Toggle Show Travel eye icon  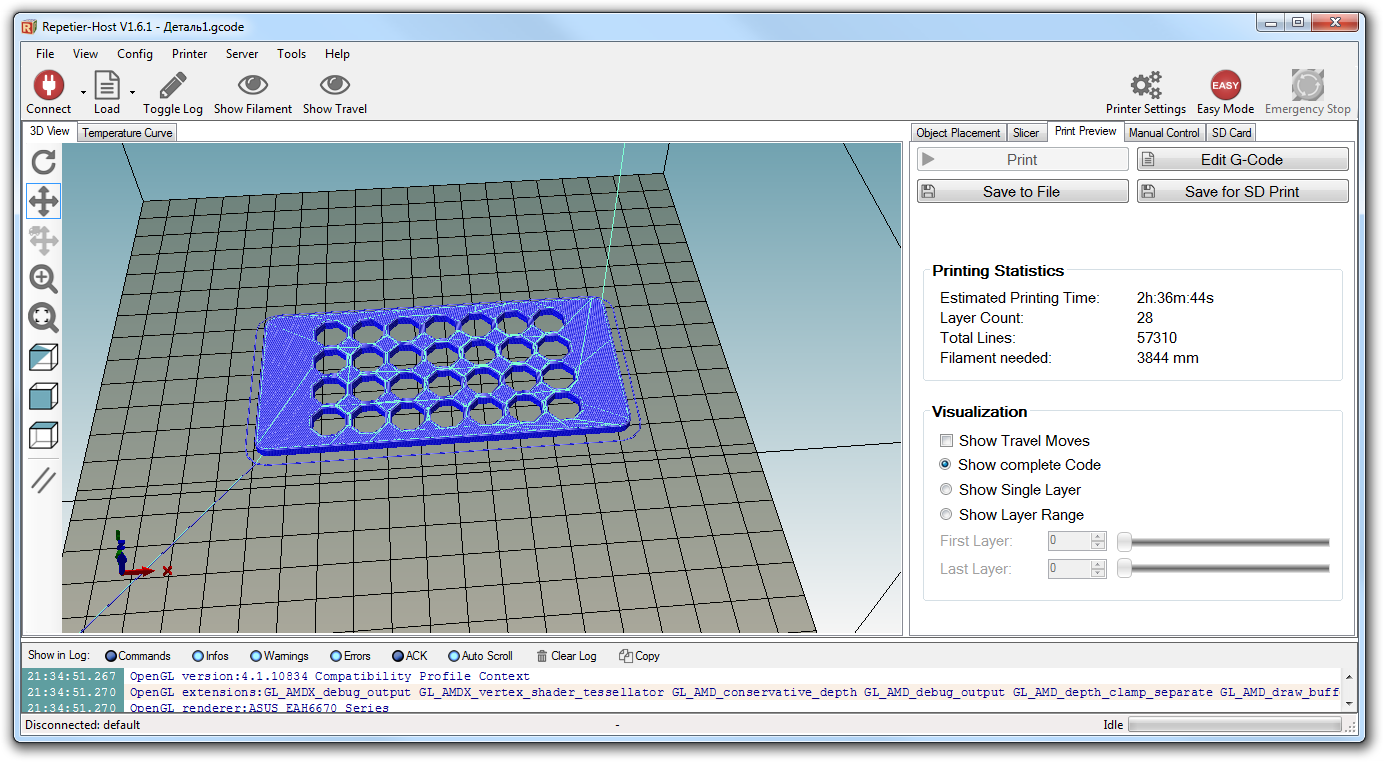click(334, 85)
